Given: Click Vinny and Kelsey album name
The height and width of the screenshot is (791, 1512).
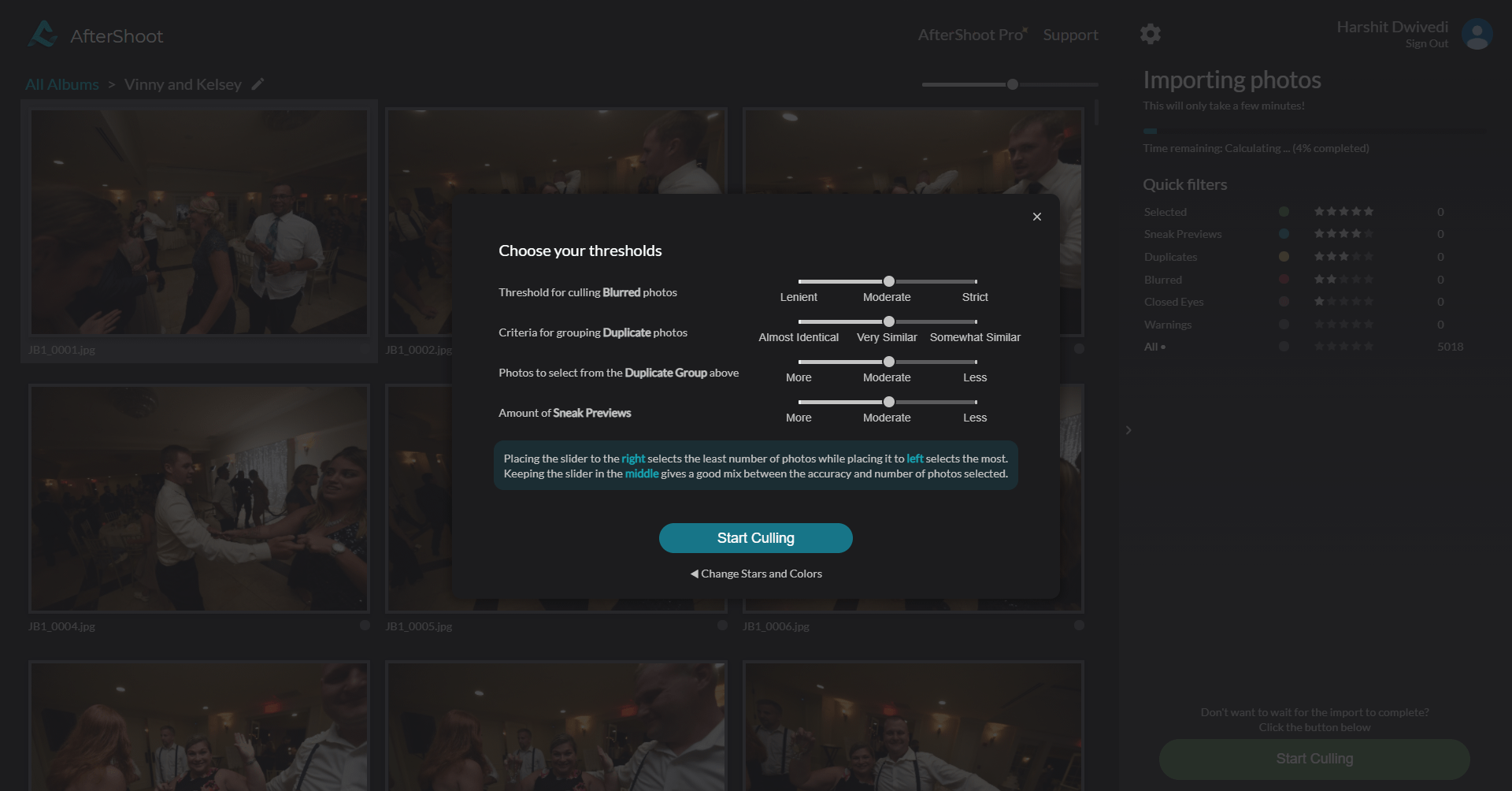Looking at the screenshot, I should [x=183, y=84].
